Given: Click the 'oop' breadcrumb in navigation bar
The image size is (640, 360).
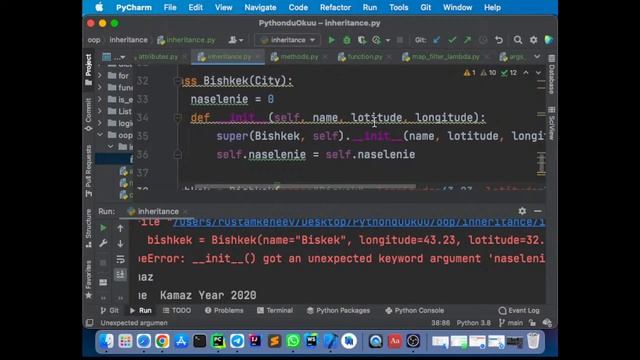Looking at the screenshot, I should click(93, 40).
